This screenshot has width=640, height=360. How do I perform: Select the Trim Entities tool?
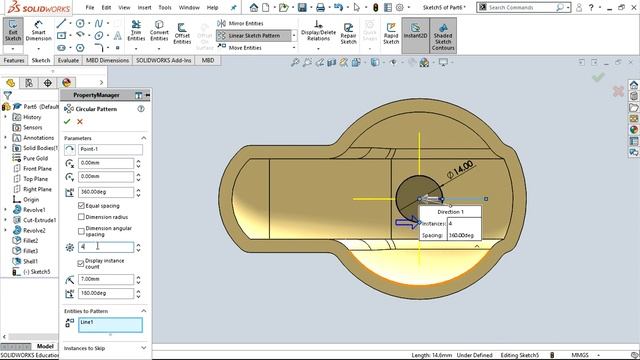coord(136,31)
